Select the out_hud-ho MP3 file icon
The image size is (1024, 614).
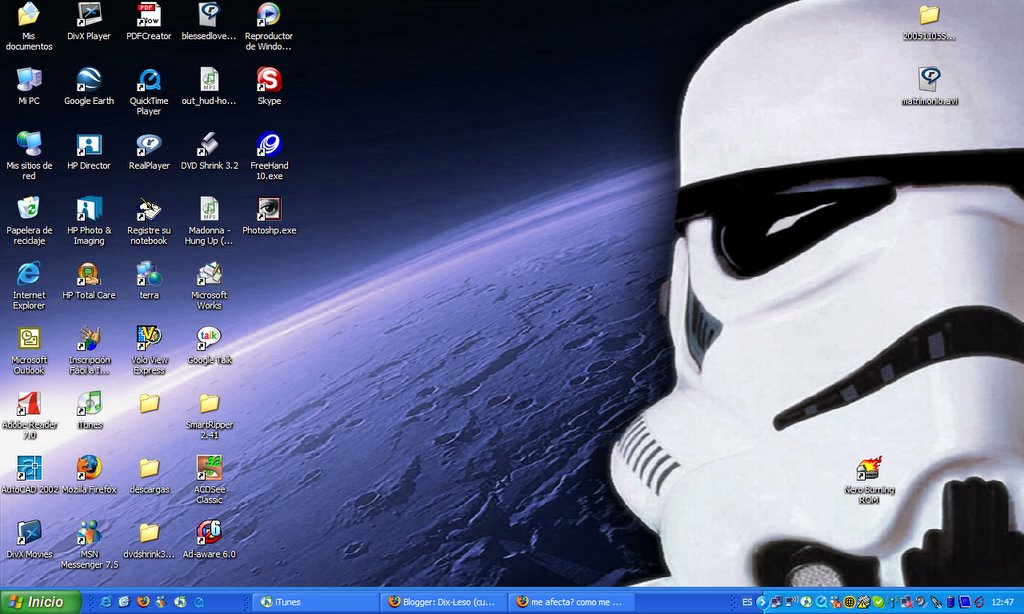click(209, 80)
